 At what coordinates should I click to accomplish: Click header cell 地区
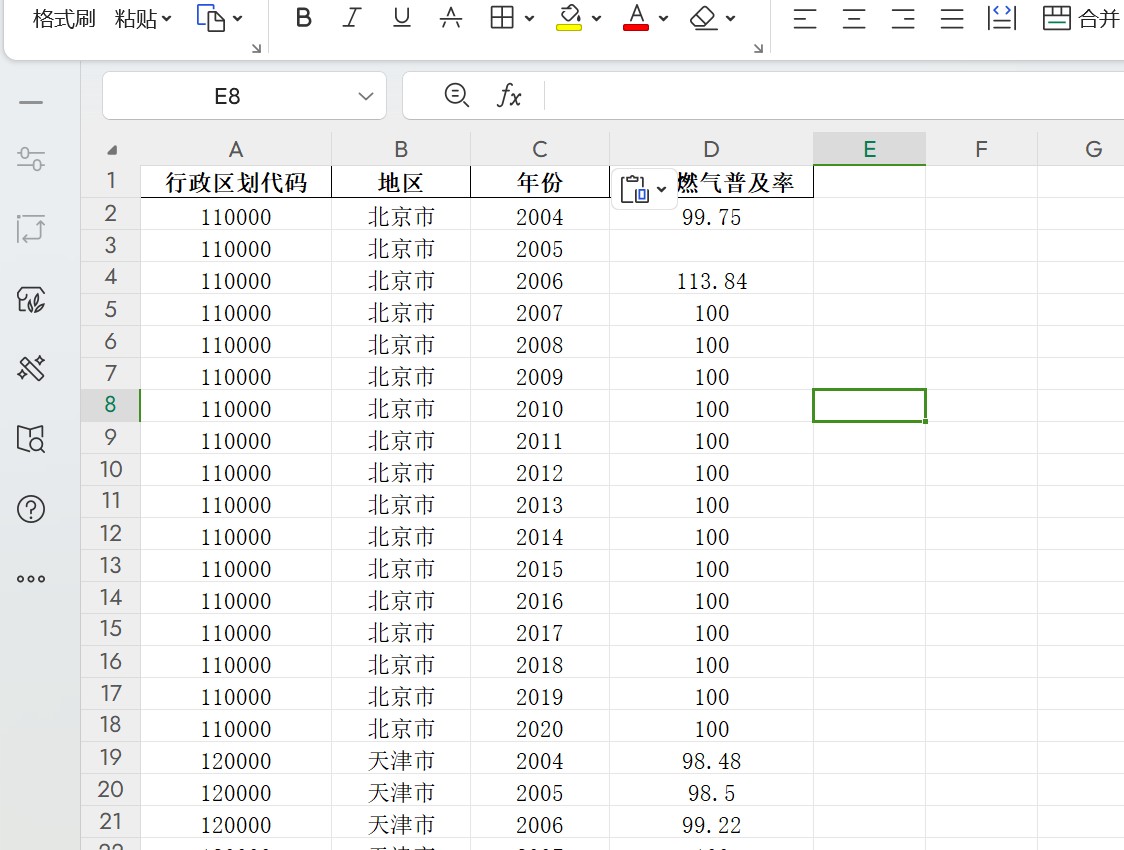tap(401, 182)
